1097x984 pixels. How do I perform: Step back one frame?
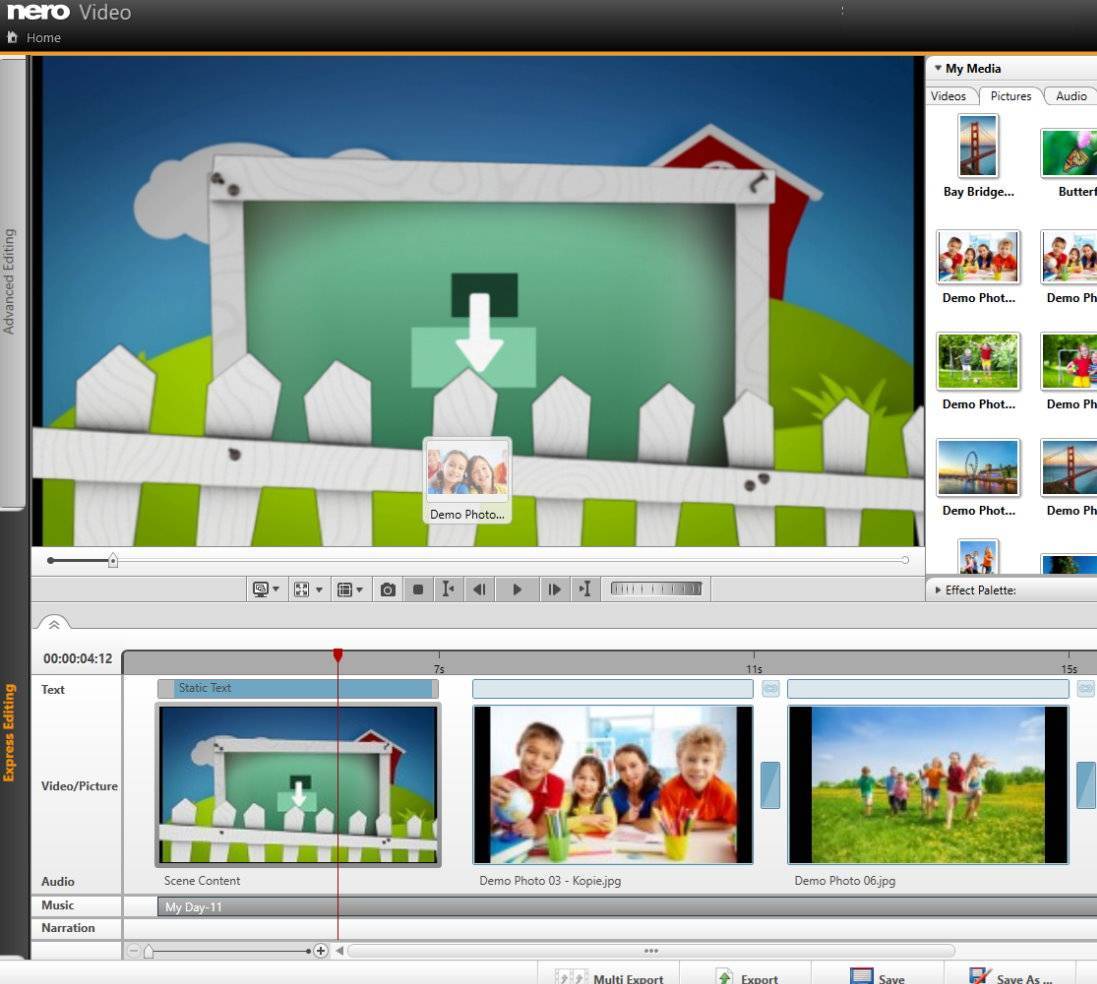[479, 590]
